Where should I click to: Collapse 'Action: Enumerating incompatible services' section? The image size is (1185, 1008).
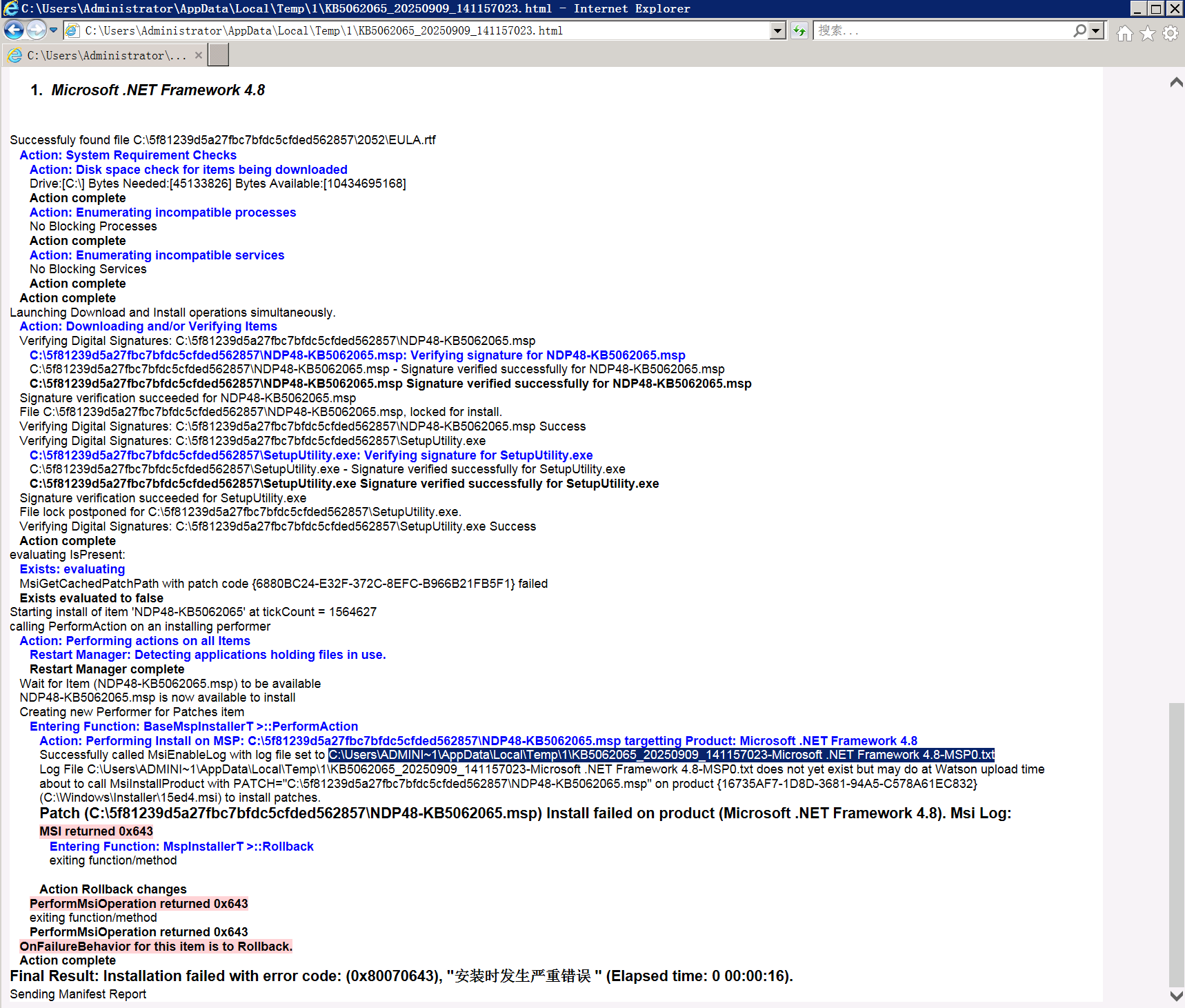[x=157, y=255]
